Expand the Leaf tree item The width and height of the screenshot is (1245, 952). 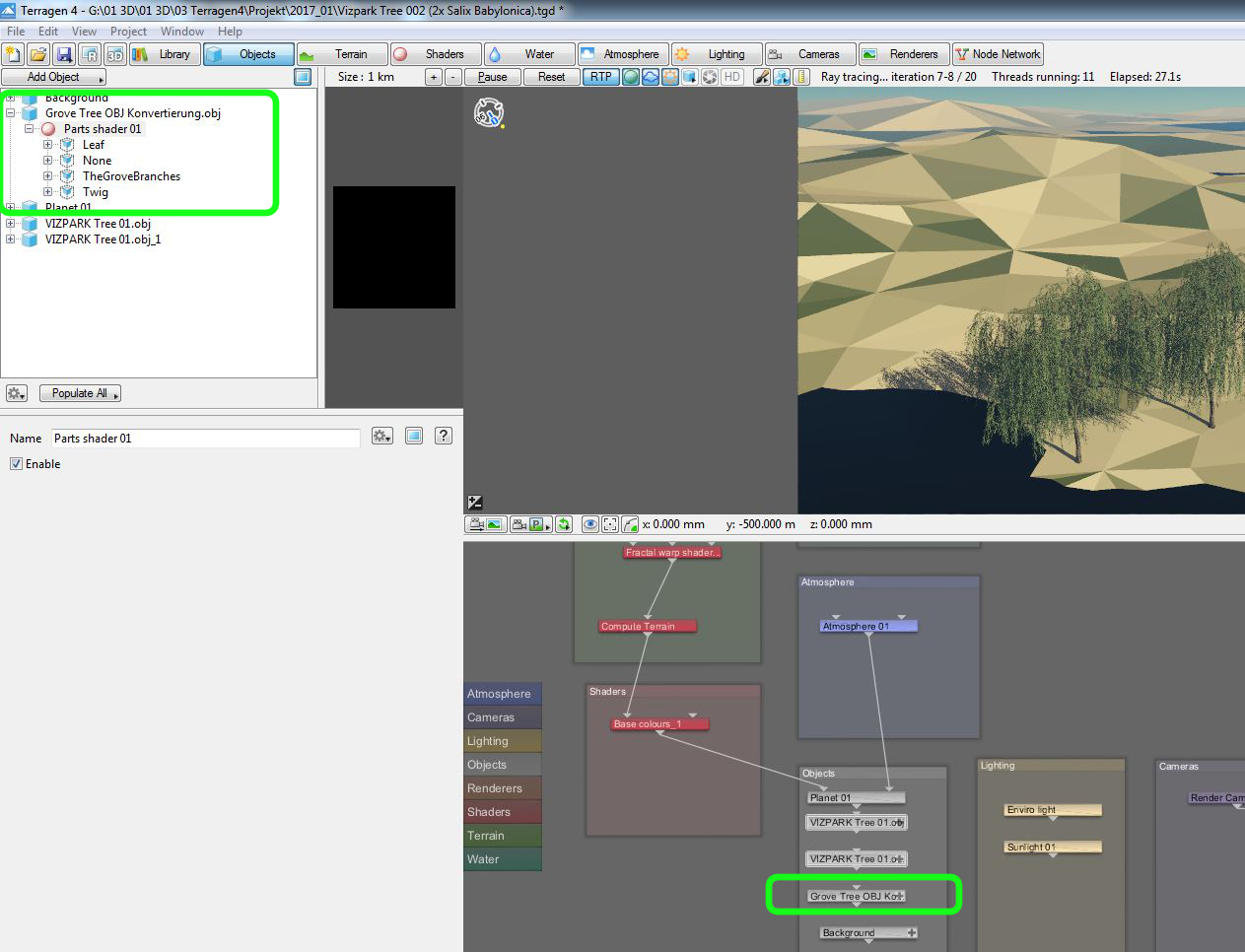pos(48,145)
